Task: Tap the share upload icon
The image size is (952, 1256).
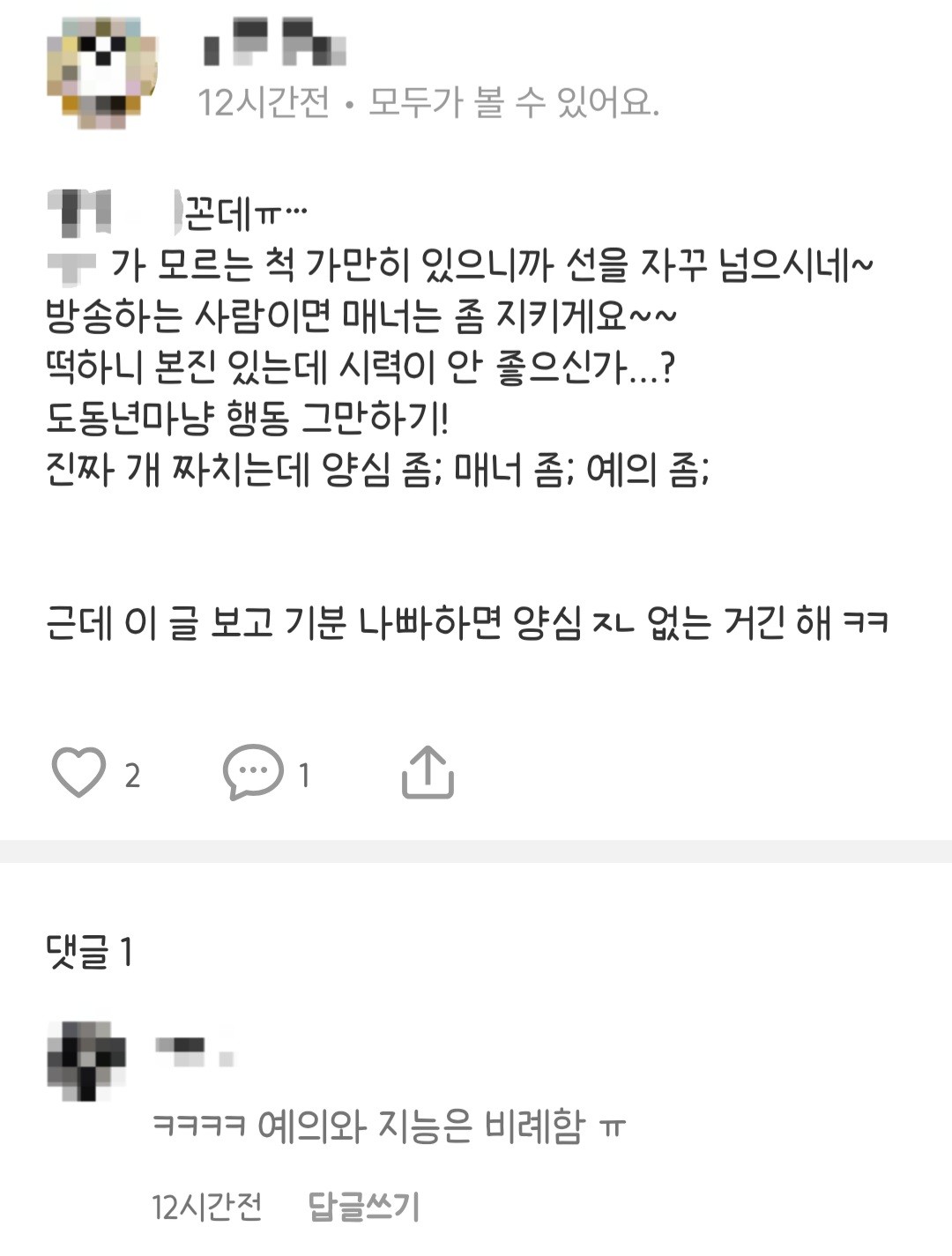Action: point(428,773)
